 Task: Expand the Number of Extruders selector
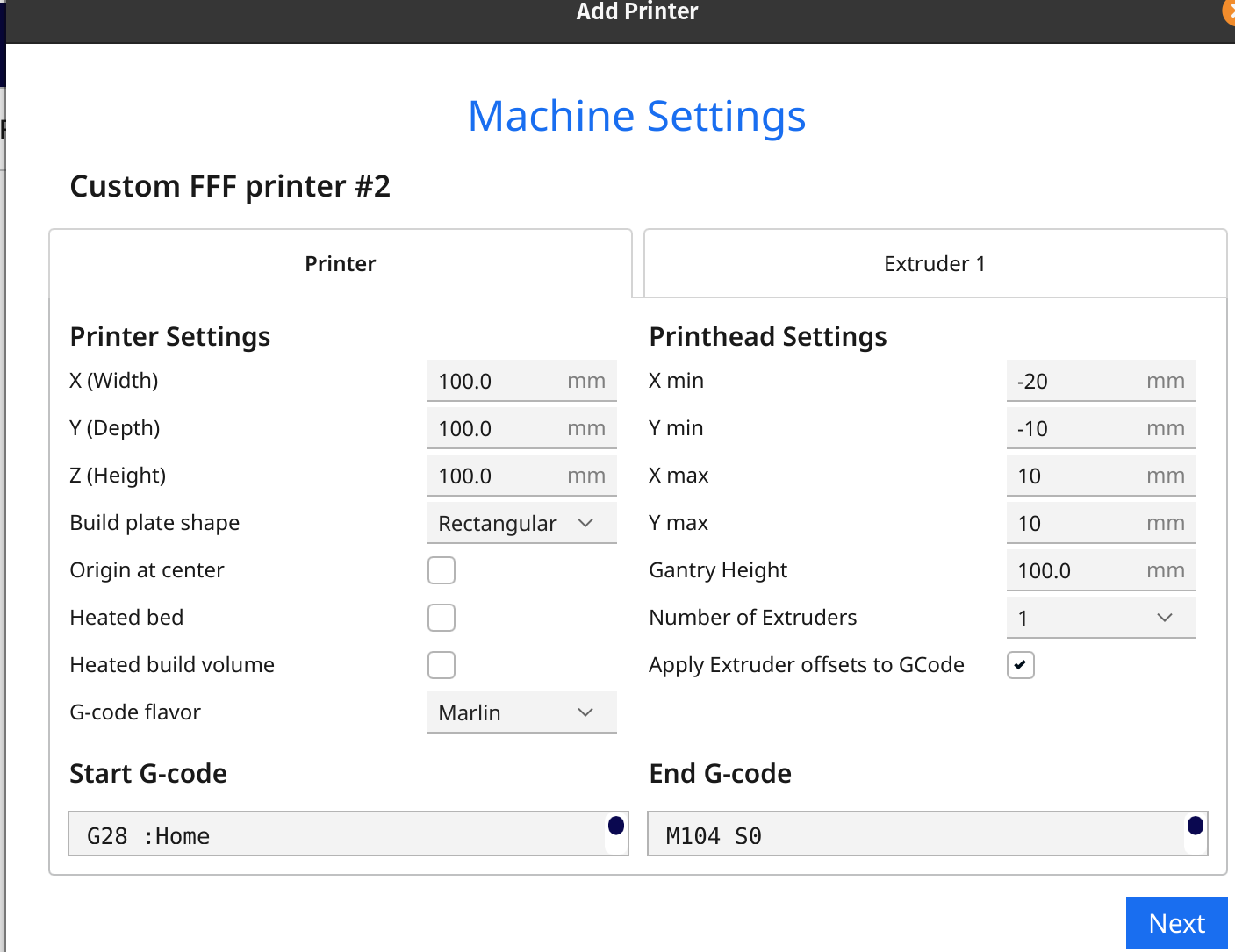tap(1101, 617)
